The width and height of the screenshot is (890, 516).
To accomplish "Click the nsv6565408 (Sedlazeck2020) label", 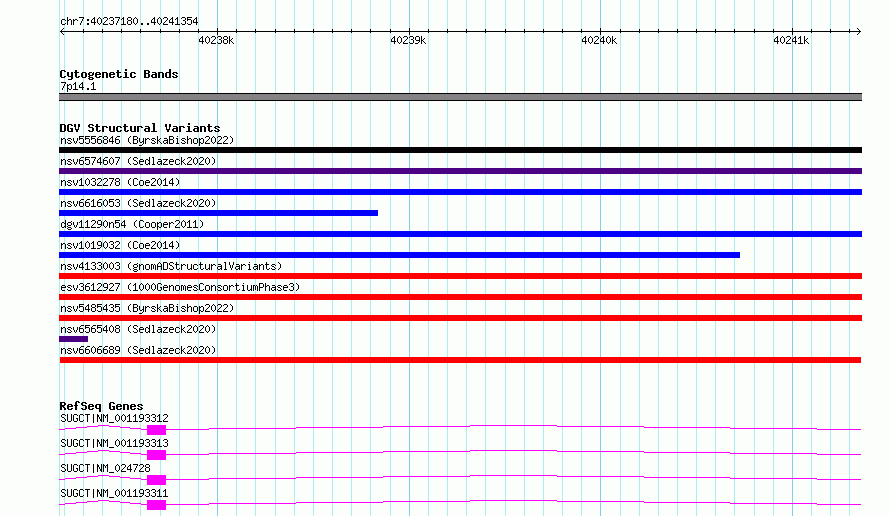I will coord(138,329).
